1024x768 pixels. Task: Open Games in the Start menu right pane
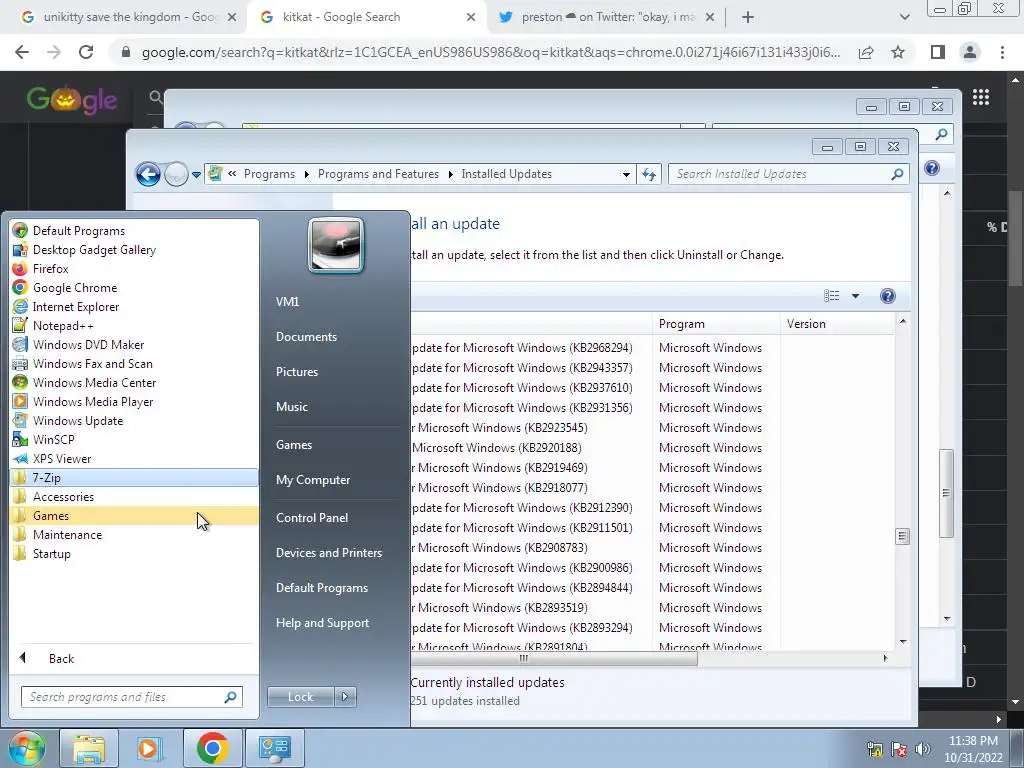pos(294,445)
